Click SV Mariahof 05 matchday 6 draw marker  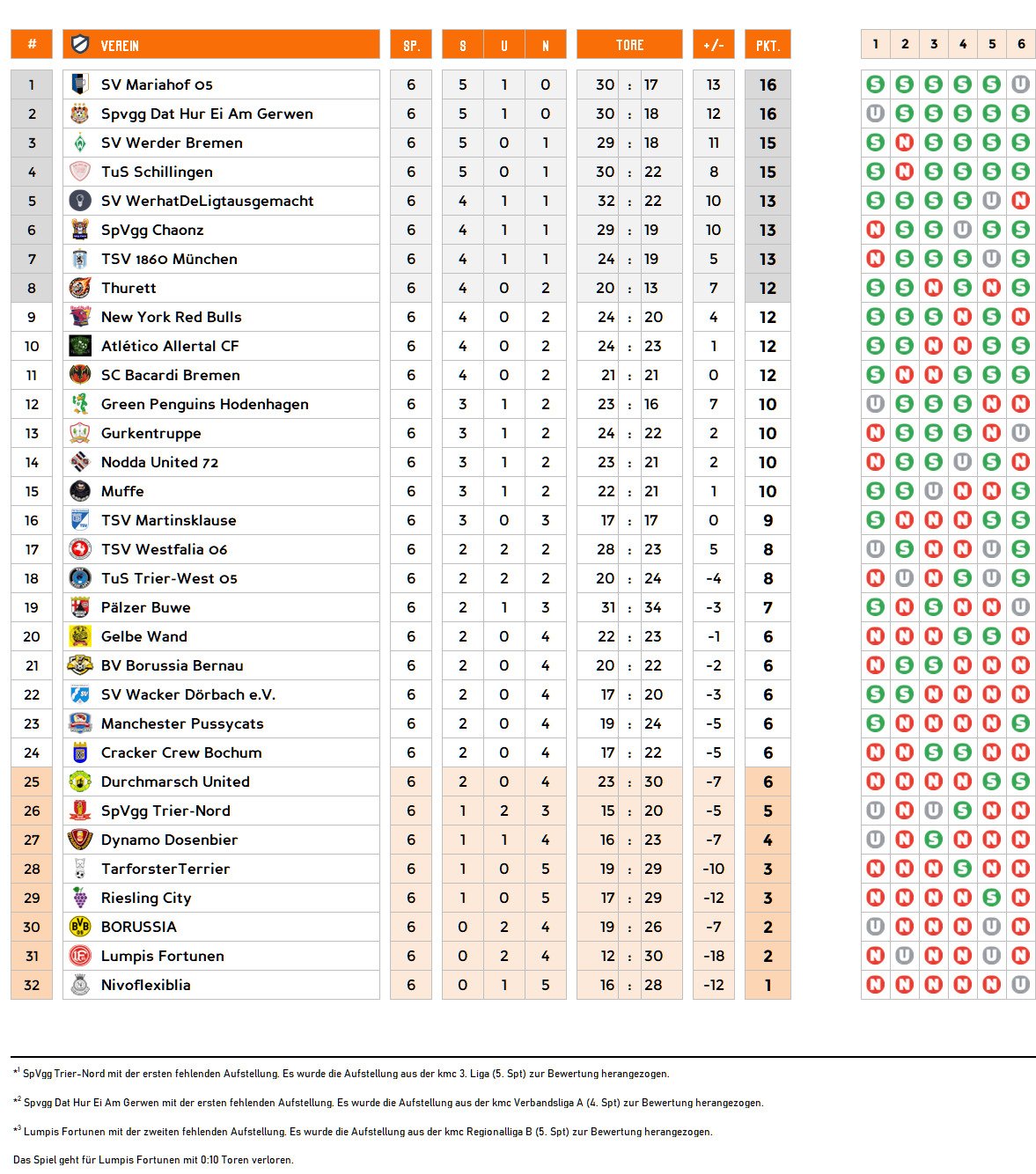[x=1020, y=84]
